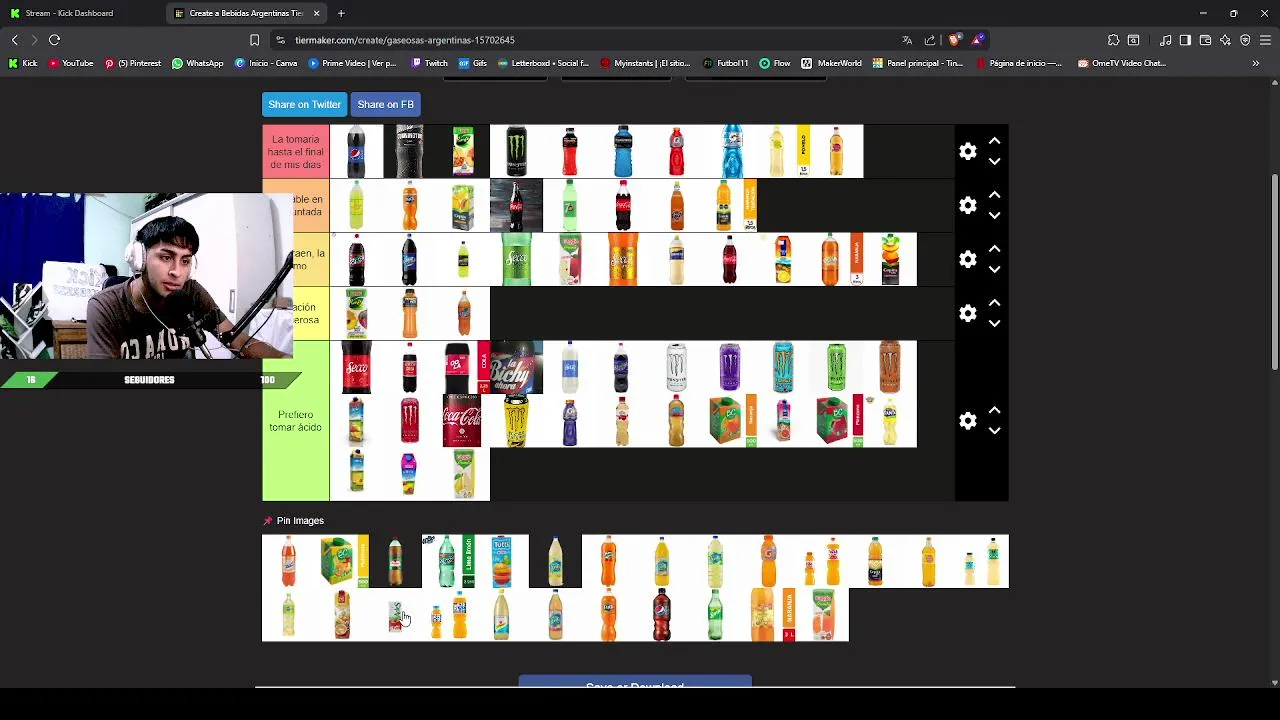Open the Twitch bookmark
The width and height of the screenshot is (1280, 720).
[430, 63]
